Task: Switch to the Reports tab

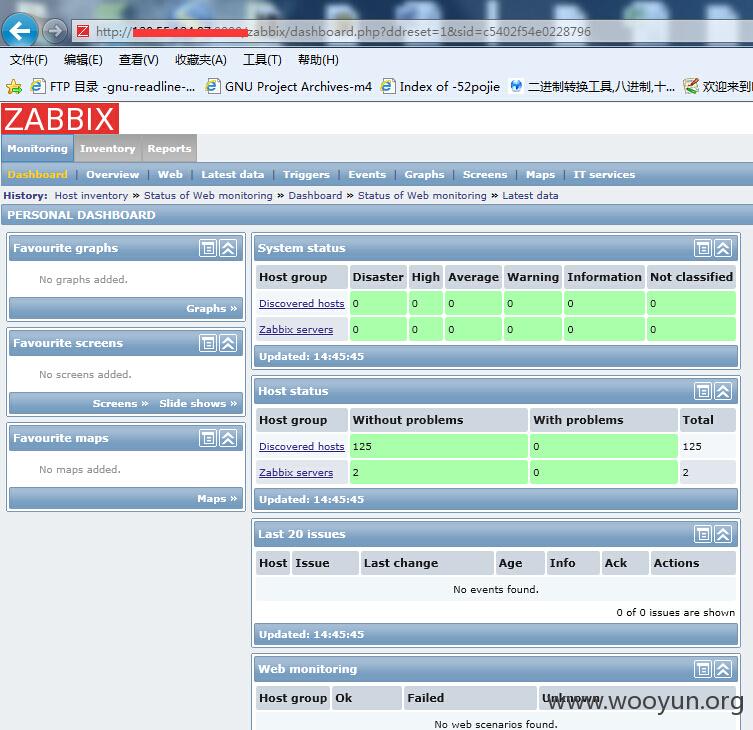Action: pos(169,148)
